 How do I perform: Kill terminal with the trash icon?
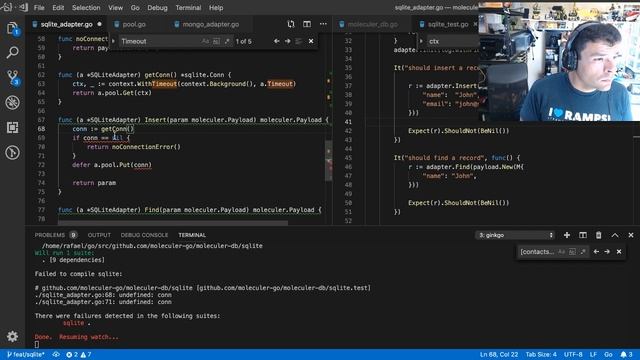tap(598, 235)
